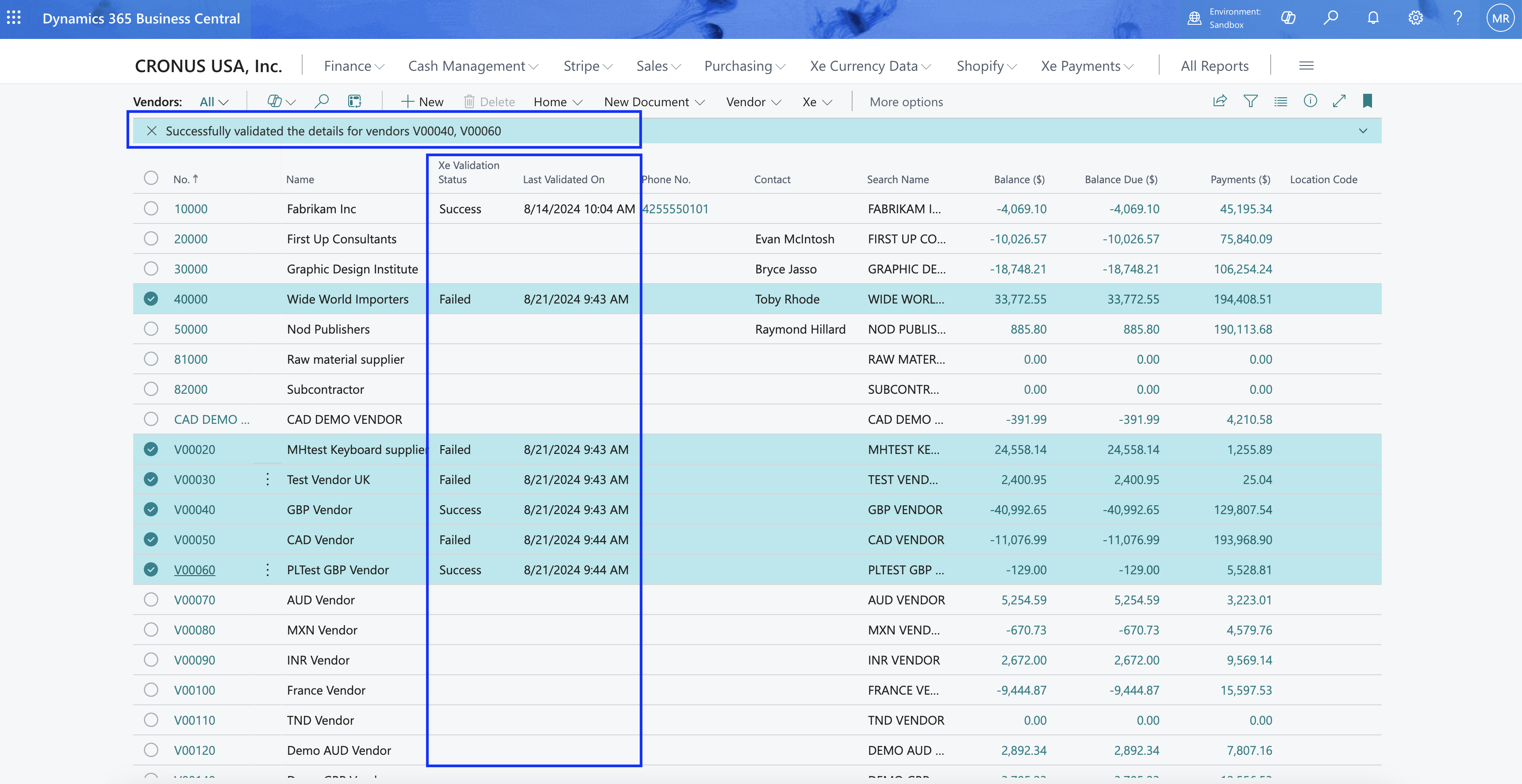
Task: Open the Xe Payments menu
Action: pyautogui.click(x=1087, y=66)
